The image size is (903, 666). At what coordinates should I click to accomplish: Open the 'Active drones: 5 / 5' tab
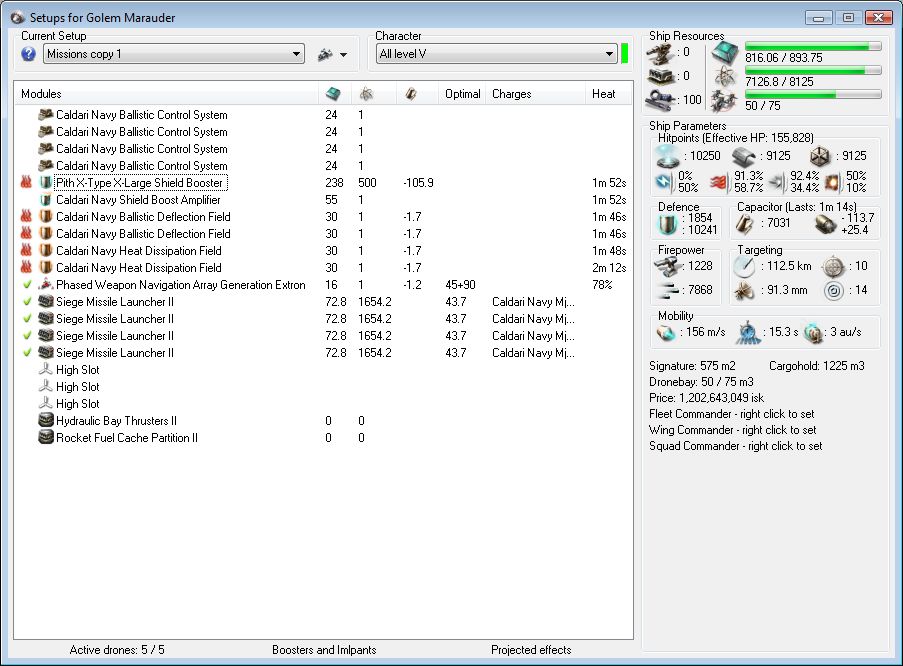(117, 650)
